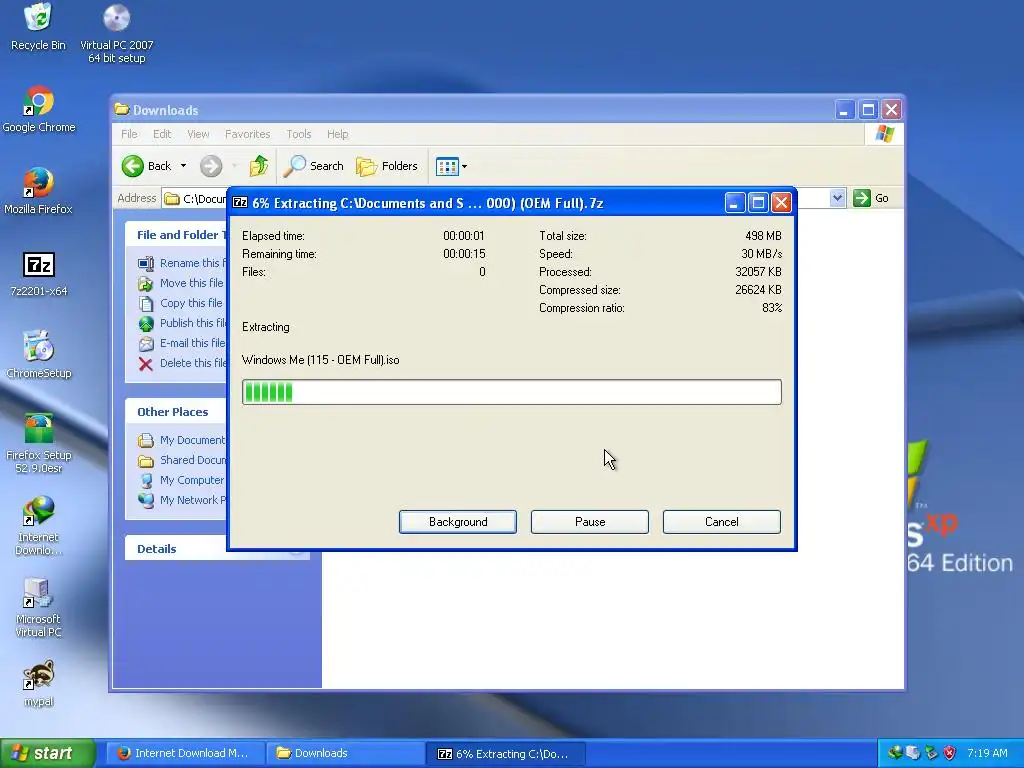
Task: Open the Tools menu in Downloads
Action: (298, 134)
